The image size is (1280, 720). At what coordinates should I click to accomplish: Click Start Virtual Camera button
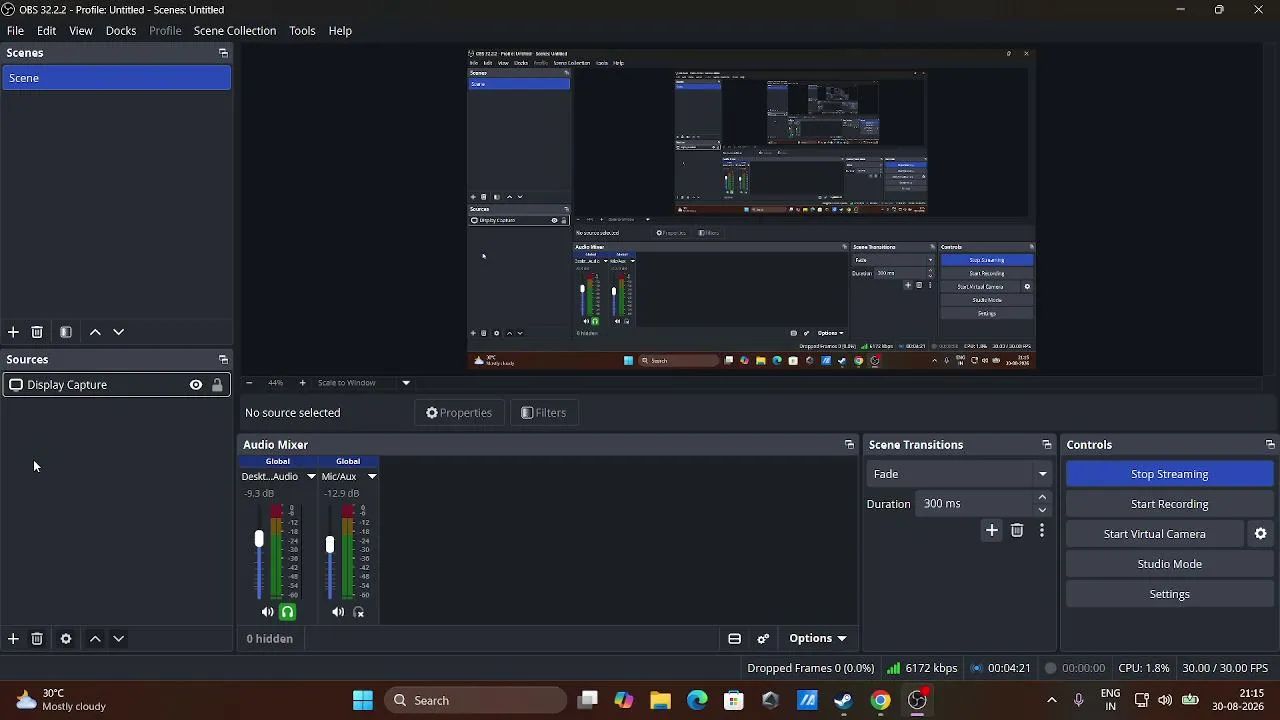(x=1154, y=534)
